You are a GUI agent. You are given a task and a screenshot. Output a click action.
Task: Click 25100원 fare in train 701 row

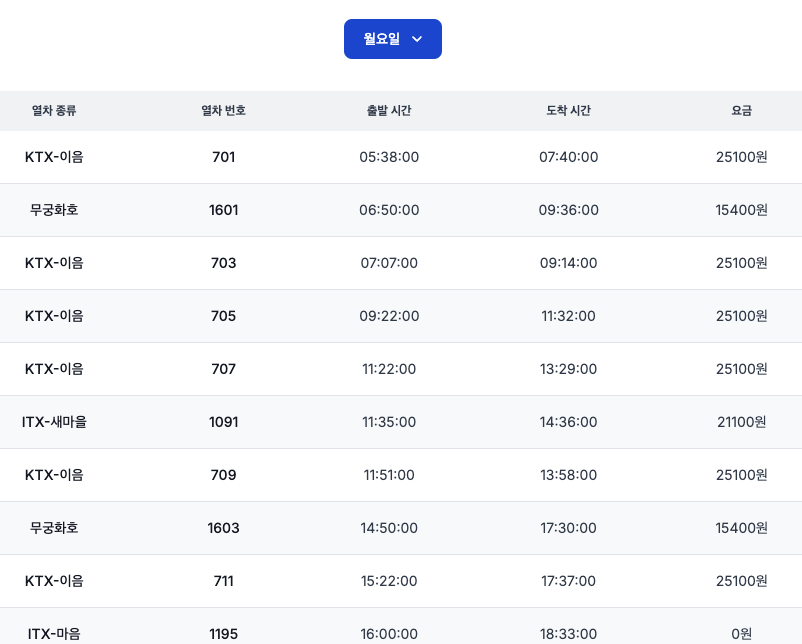point(741,157)
